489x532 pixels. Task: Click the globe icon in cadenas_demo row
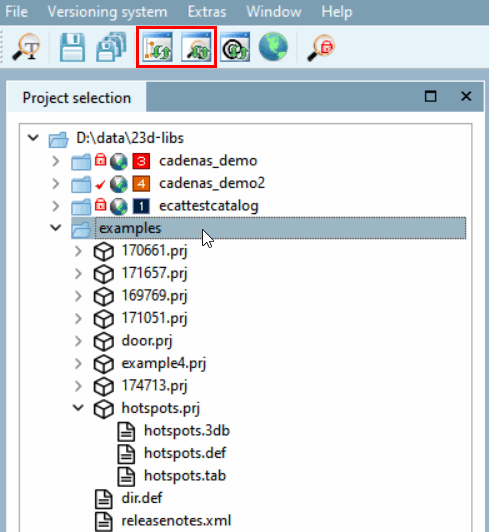coord(118,161)
